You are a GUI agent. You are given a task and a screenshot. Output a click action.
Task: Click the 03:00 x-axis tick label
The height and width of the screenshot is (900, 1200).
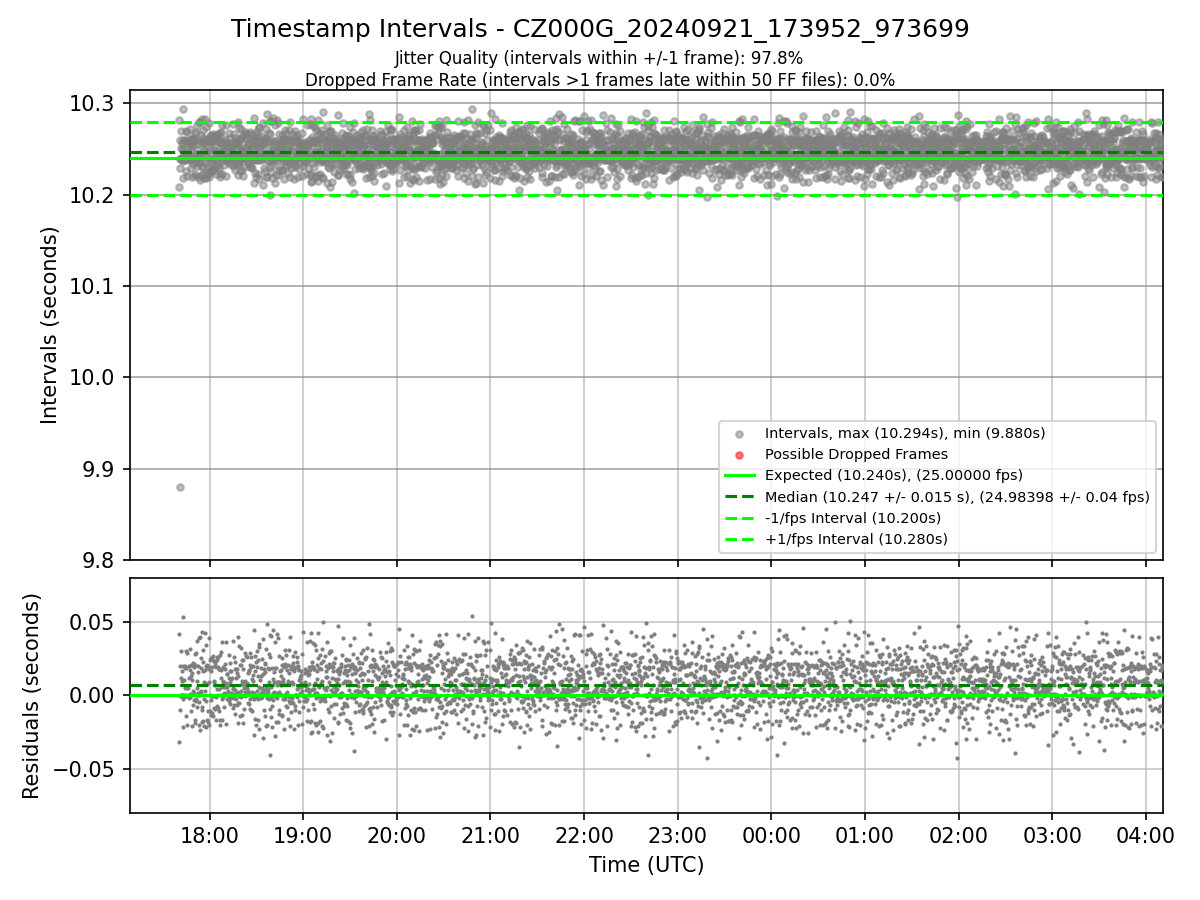point(1052,835)
